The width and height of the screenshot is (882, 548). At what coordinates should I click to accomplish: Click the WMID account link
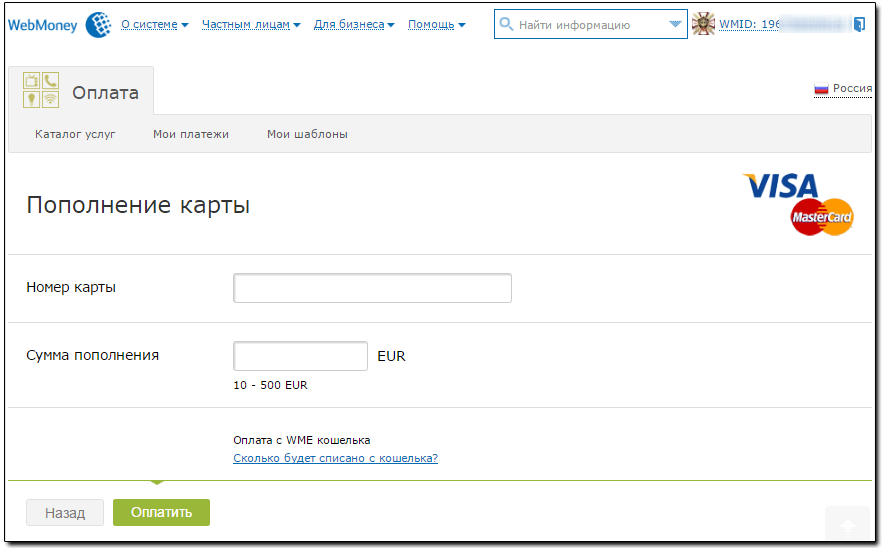(x=785, y=24)
